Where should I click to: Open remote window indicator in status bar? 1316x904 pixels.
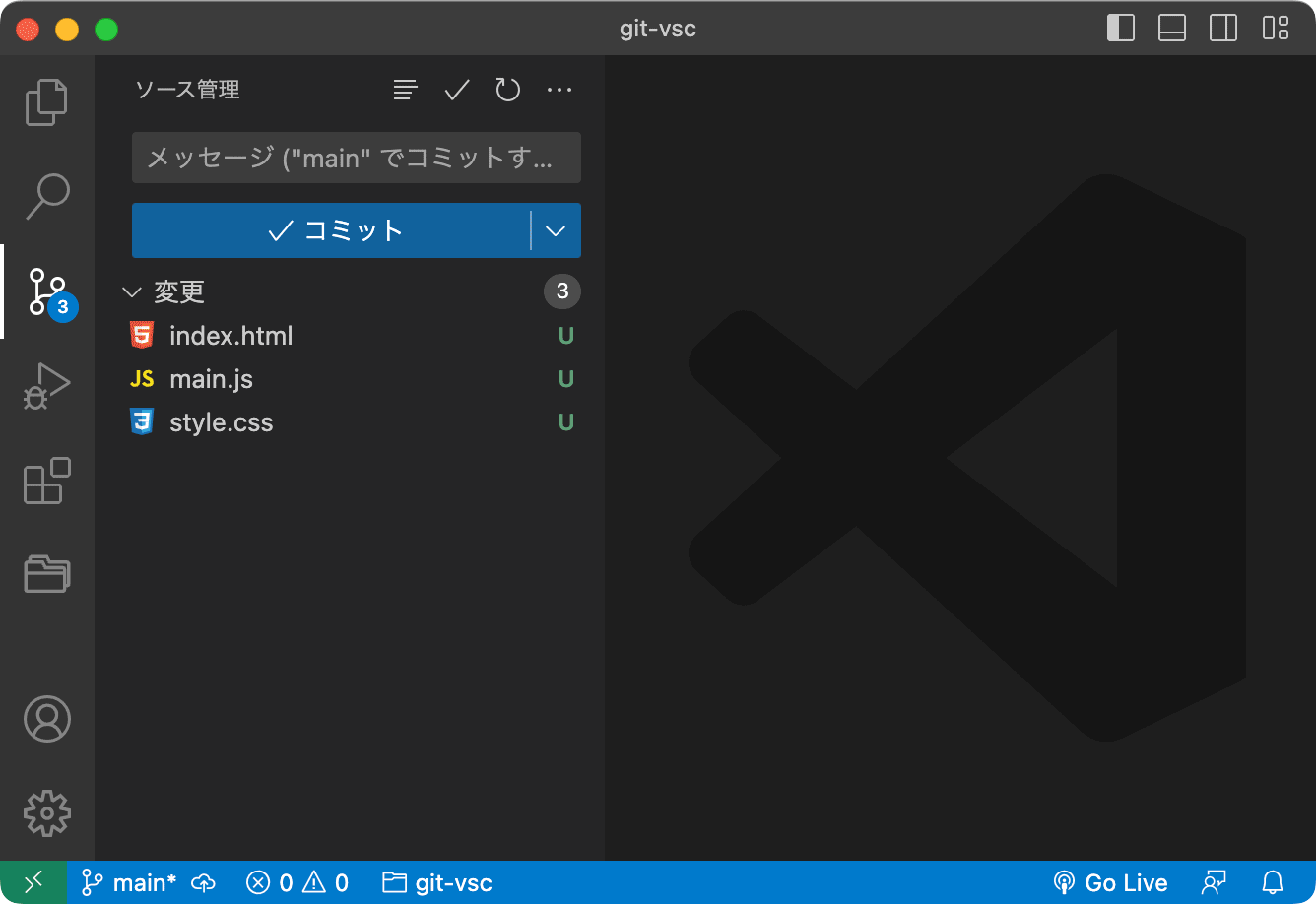tap(33, 882)
